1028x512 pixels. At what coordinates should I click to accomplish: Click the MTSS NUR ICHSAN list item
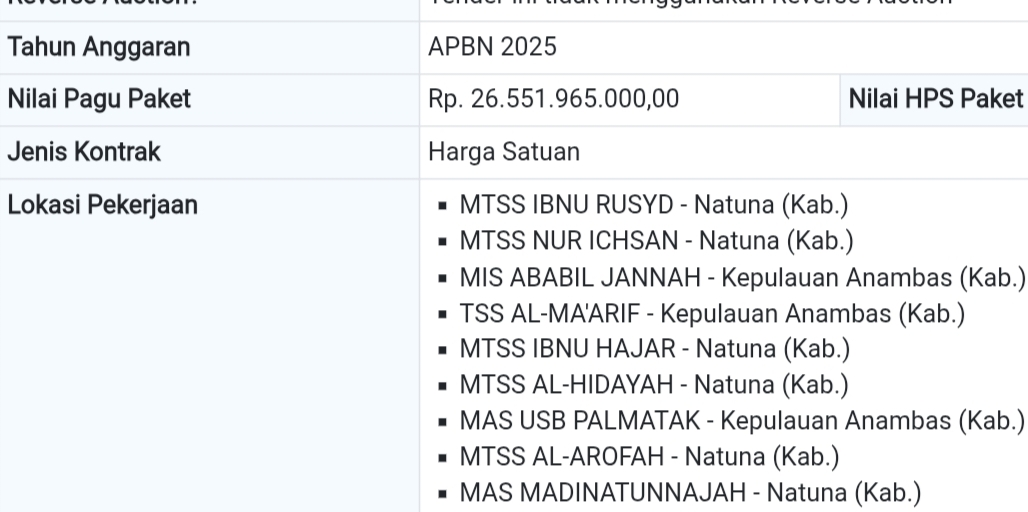[x=655, y=240]
